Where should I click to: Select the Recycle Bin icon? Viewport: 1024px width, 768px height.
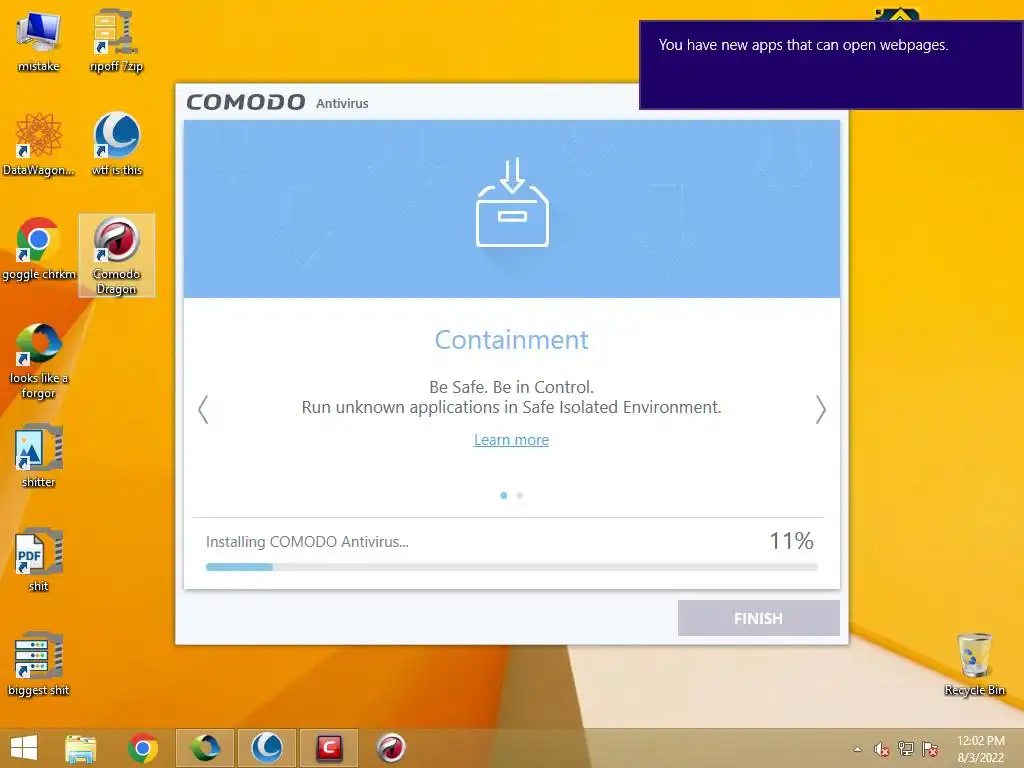[974, 664]
